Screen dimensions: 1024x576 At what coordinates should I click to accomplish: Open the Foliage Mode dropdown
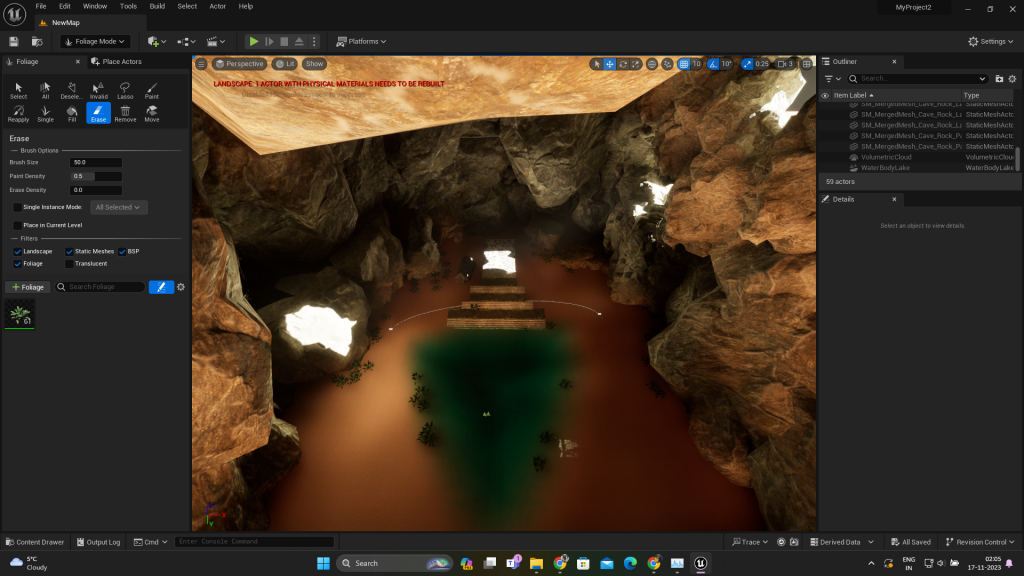tap(95, 41)
